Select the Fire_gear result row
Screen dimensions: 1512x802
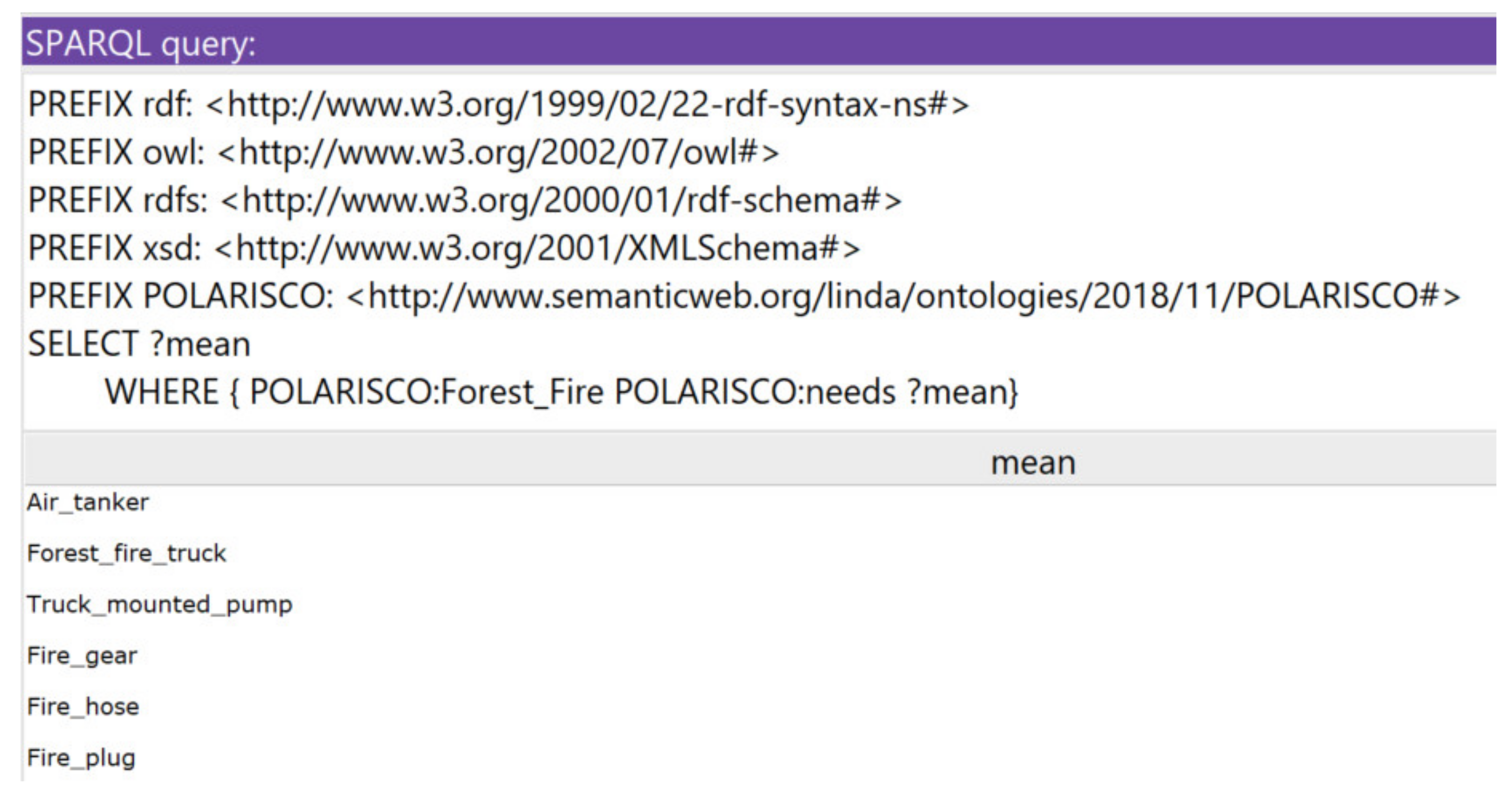point(82,655)
